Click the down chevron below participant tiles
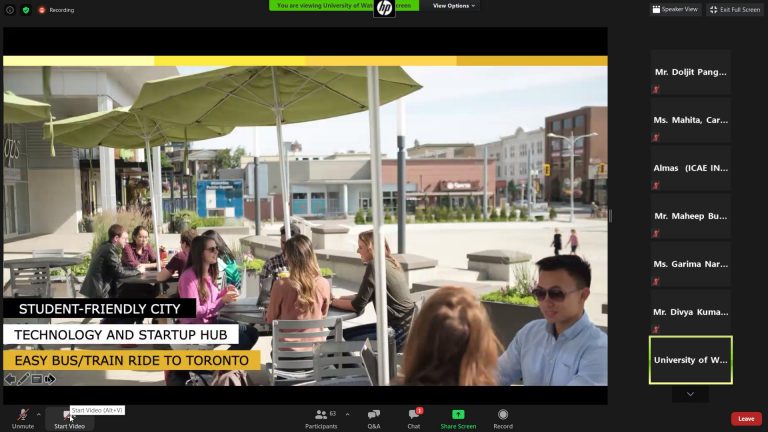This screenshot has width=768, height=432. click(x=690, y=394)
